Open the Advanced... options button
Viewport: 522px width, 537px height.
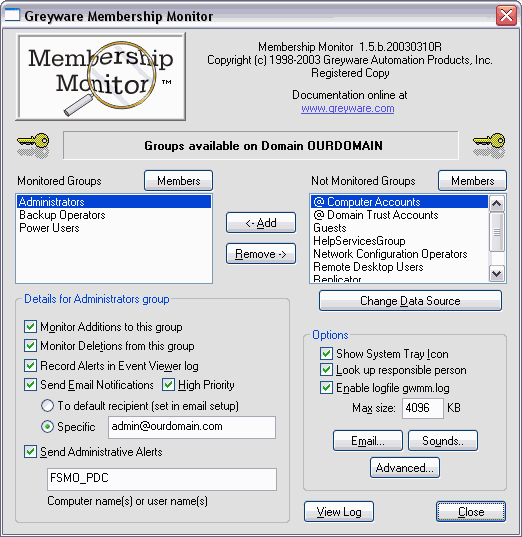point(405,467)
